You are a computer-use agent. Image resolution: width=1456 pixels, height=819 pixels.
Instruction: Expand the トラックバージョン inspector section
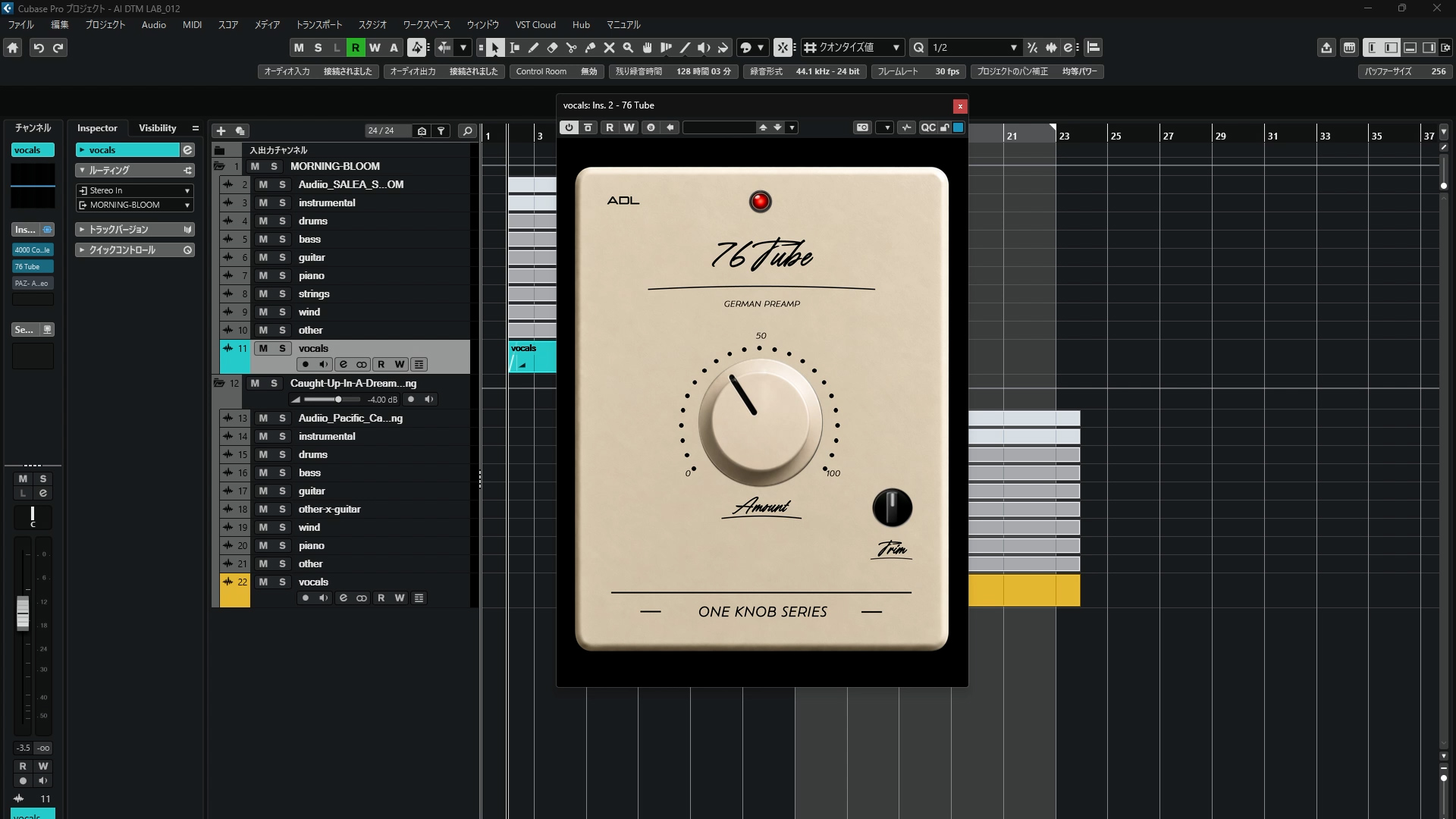tap(135, 229)
